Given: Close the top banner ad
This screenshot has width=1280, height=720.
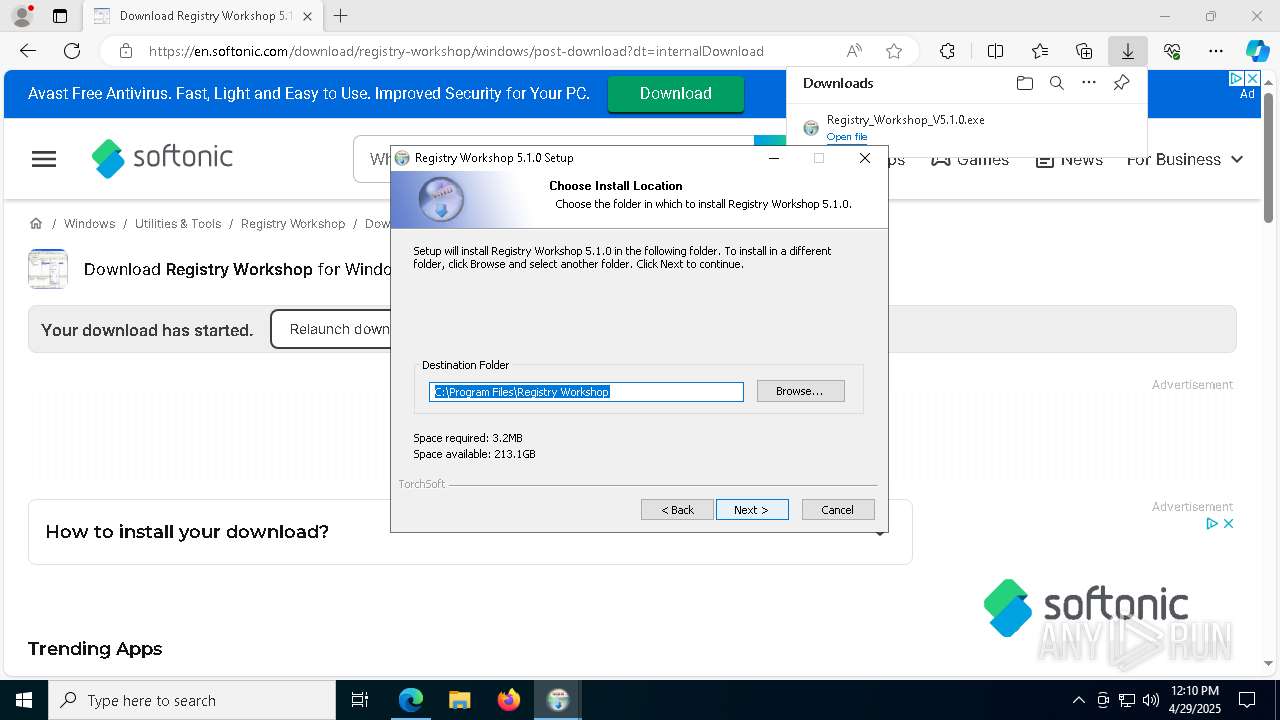Looking at the screenshot, I should [1251, 78].
